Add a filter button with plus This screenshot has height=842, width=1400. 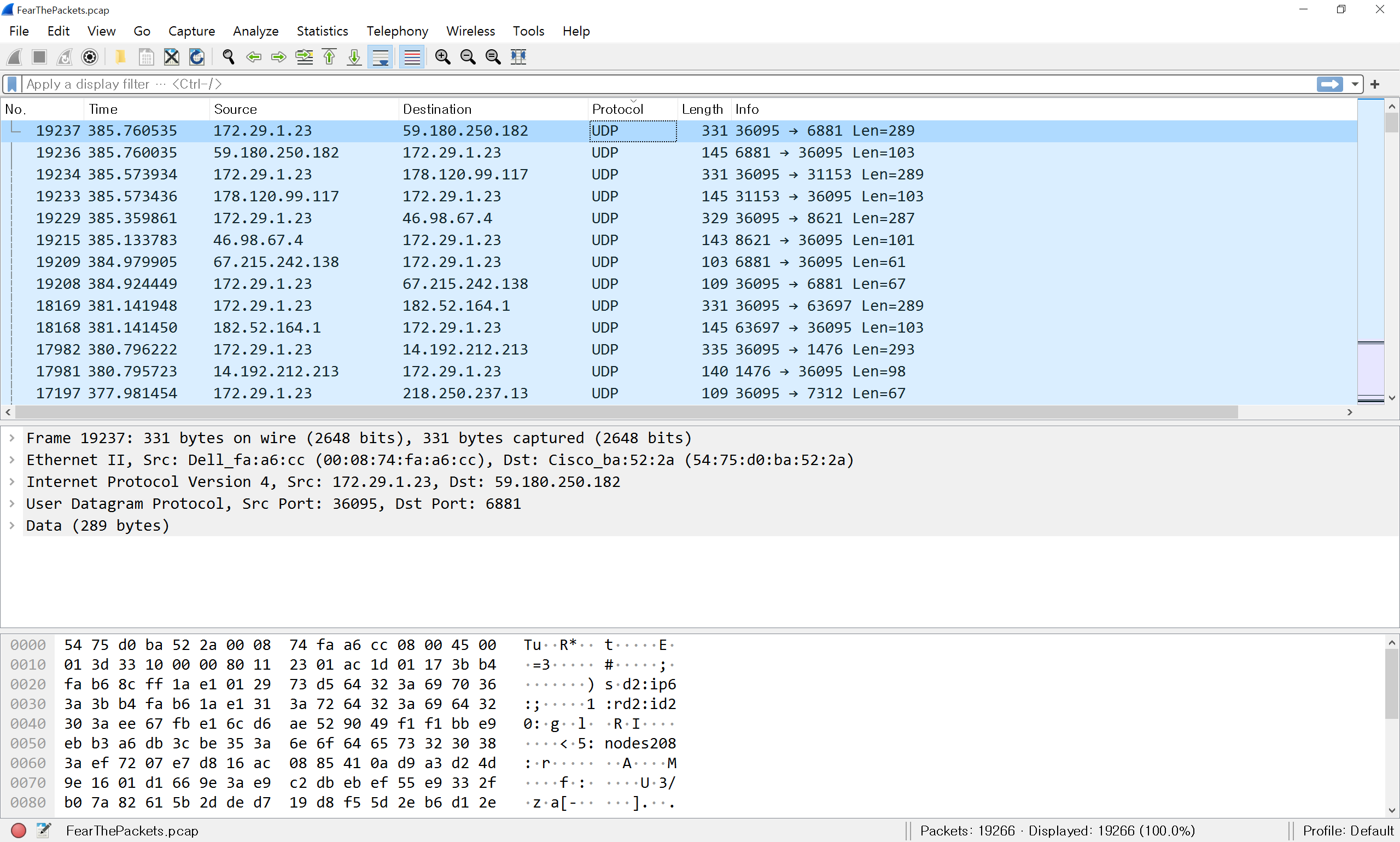point(1374,84)
